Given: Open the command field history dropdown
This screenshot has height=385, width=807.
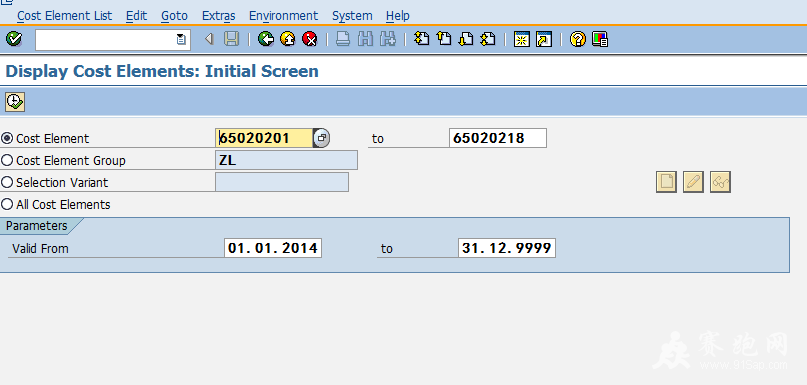Looking at the screenshot, I should tap(181, 39).
